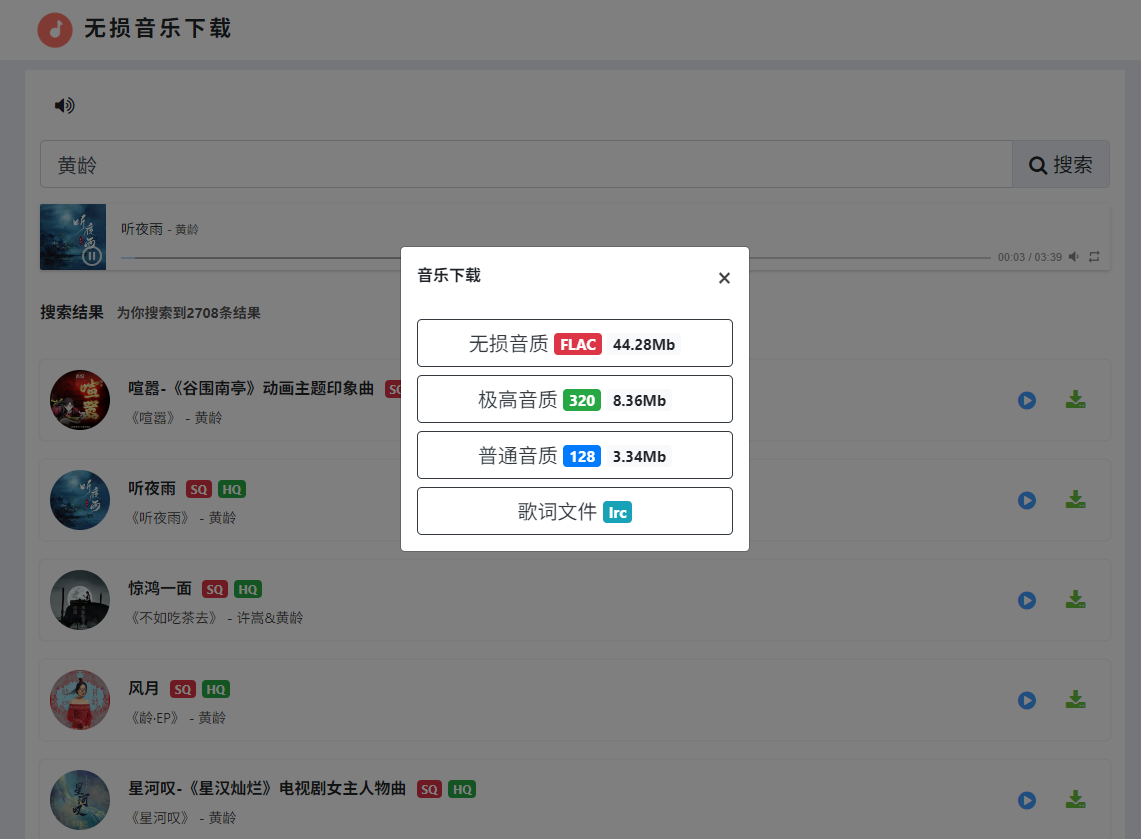Play the song 惊鸿一面
The height and width of the screenshot is (839, 1141).
[1026, 600]
